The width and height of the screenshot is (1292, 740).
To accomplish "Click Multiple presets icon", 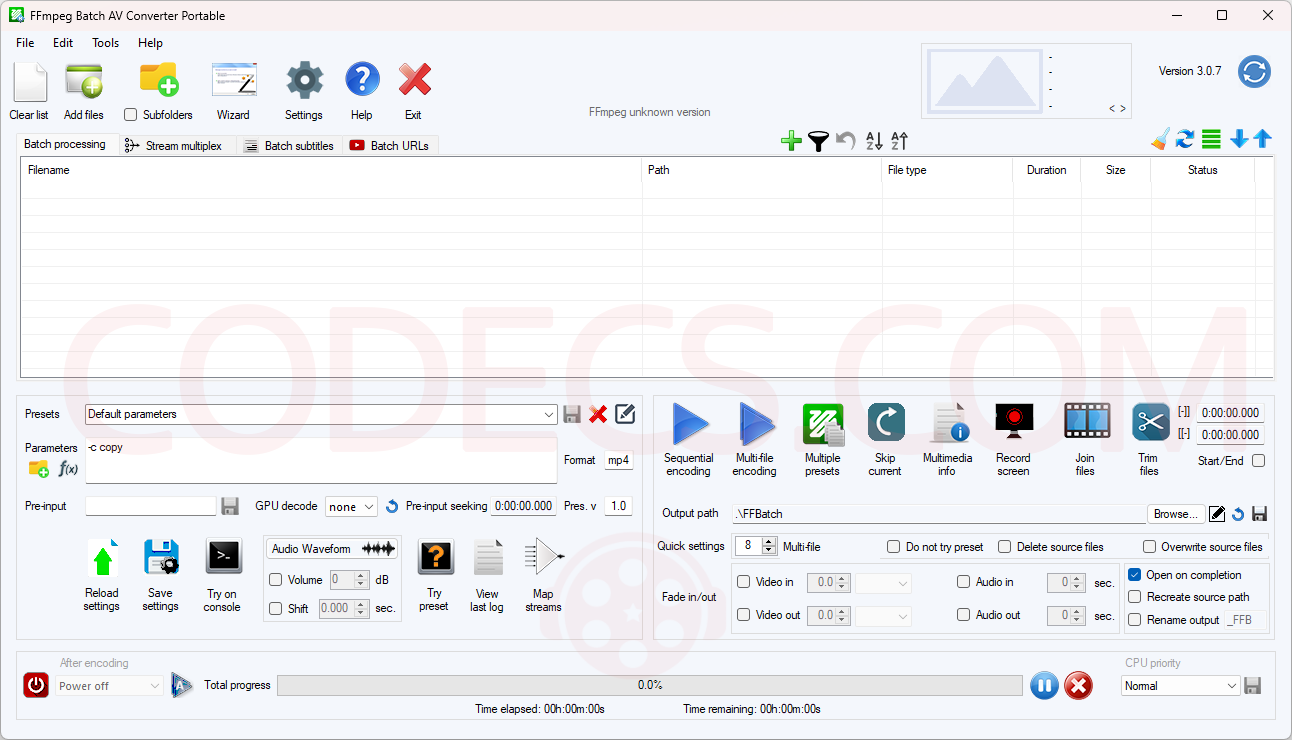I will pos(823,424).
